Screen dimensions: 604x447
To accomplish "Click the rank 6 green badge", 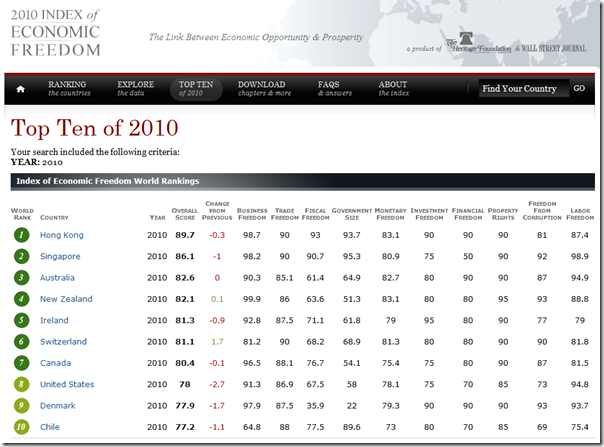I will 22,341.
